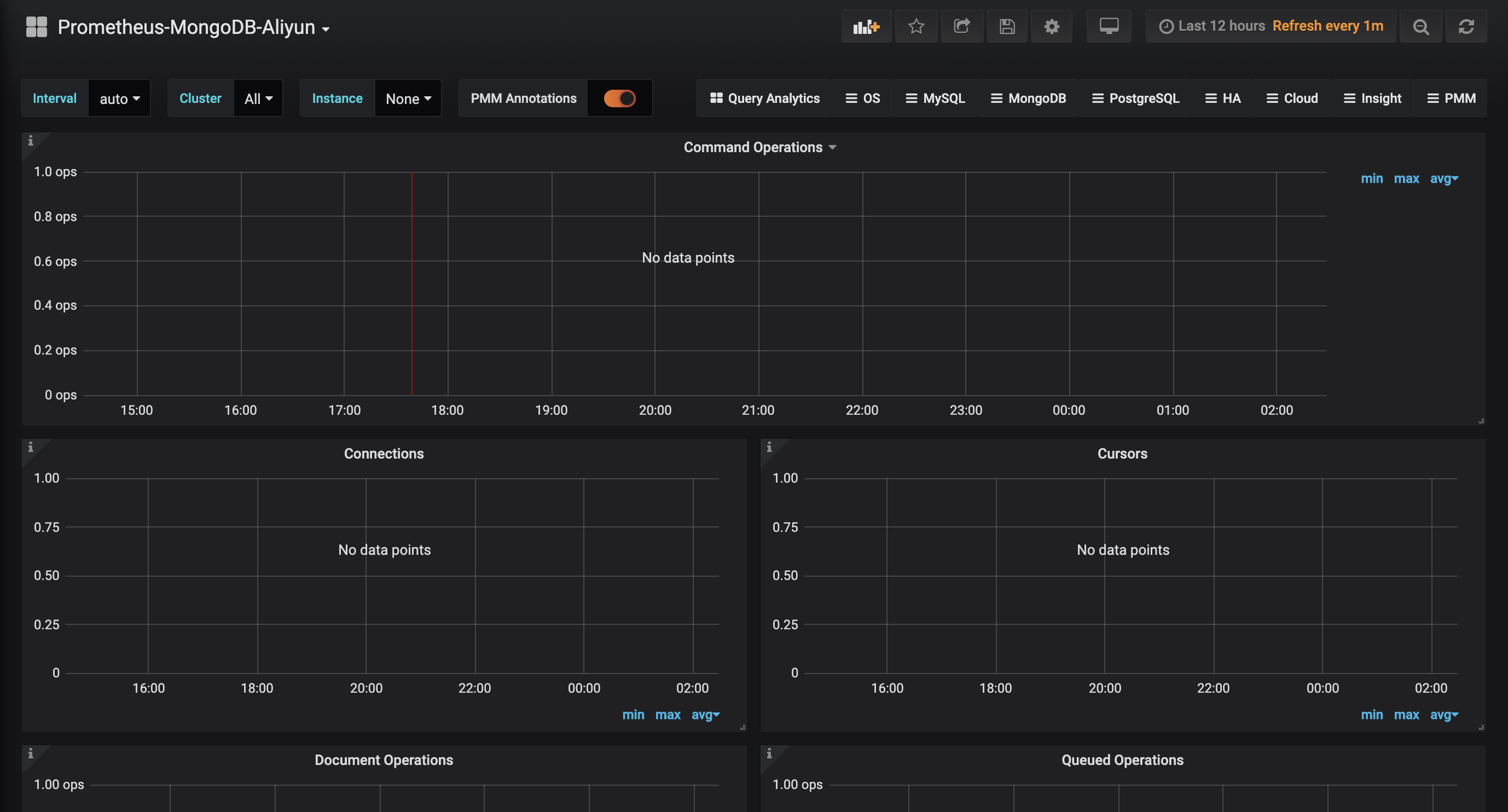Open the MongoDB dashboards menu
The height and width of the screenshot is (812, 1508).
coord(1028,98)
